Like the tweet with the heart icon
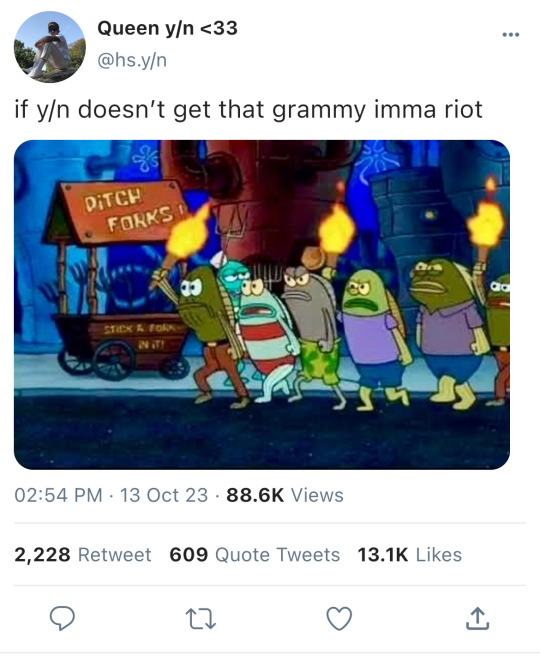 (x=339, y=618)
